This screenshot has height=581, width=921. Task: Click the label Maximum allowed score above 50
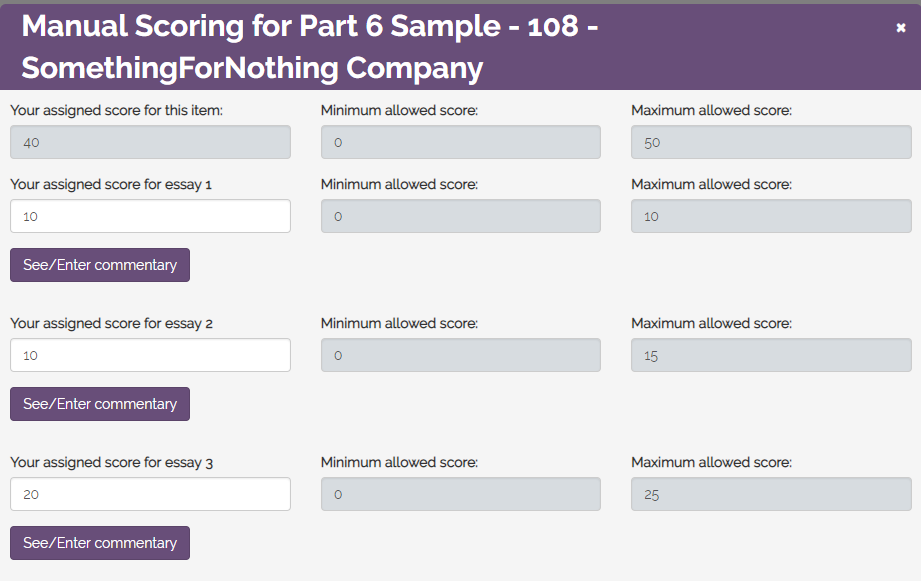tap(704, 110)
